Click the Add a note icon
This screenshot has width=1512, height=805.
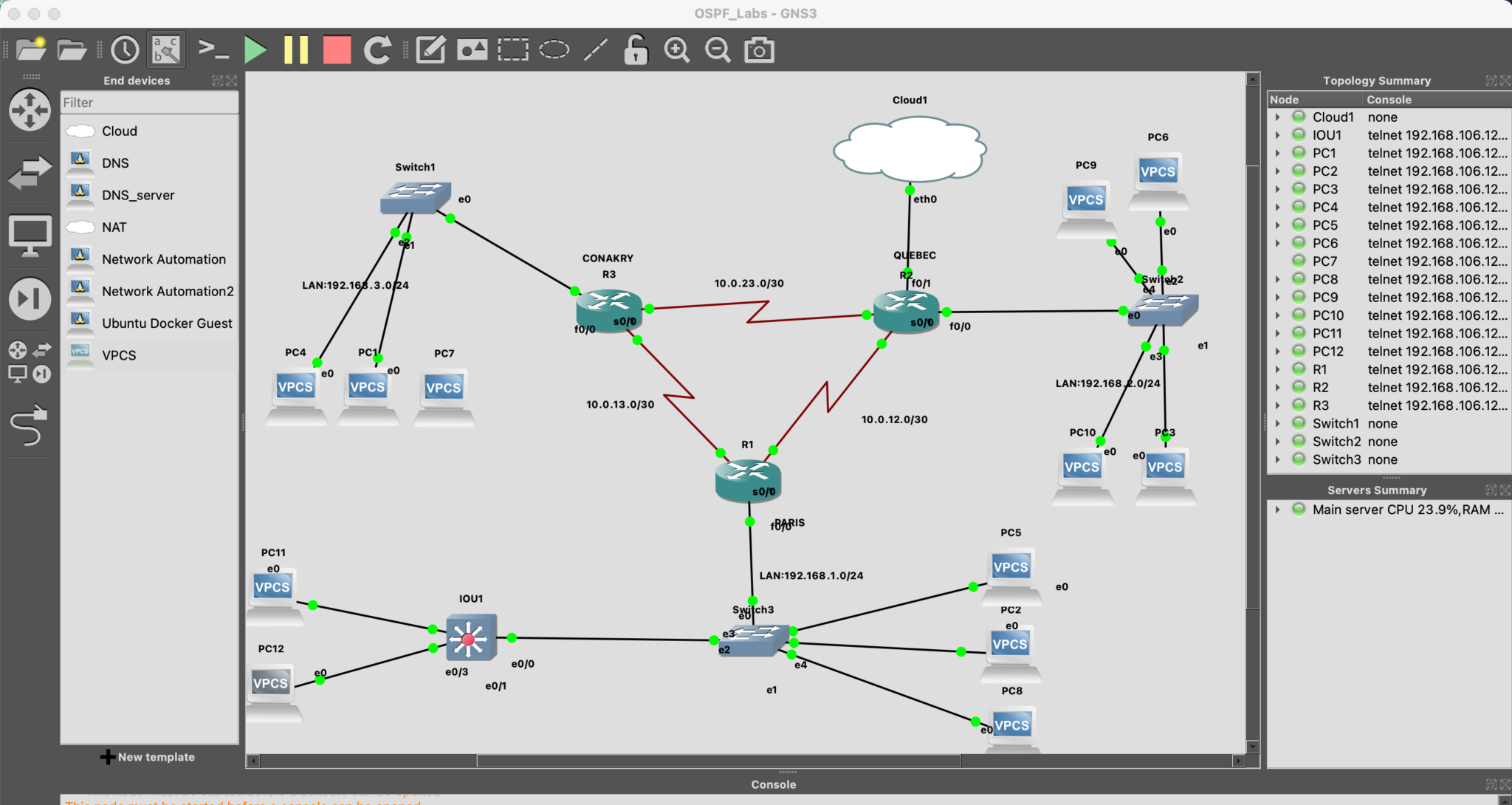pyautogui.click(x=430, y=49)
